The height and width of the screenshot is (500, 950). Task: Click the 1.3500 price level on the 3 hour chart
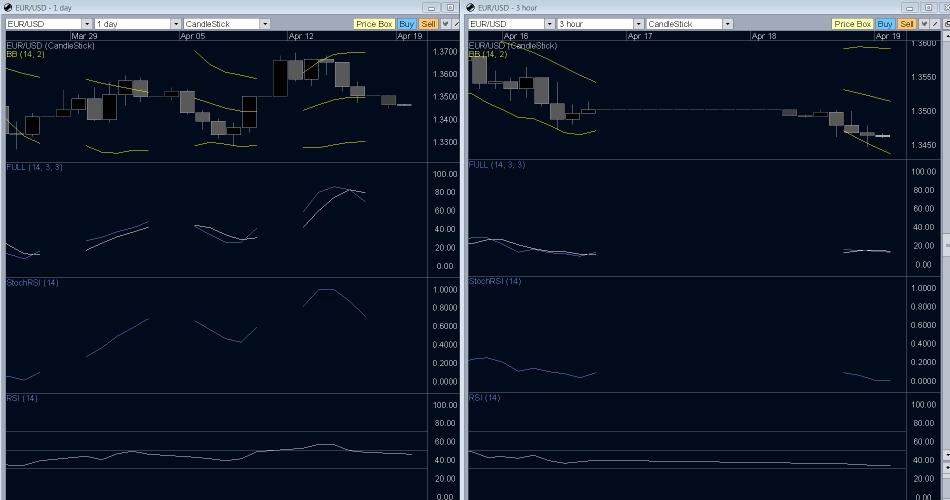click(924, 111)
